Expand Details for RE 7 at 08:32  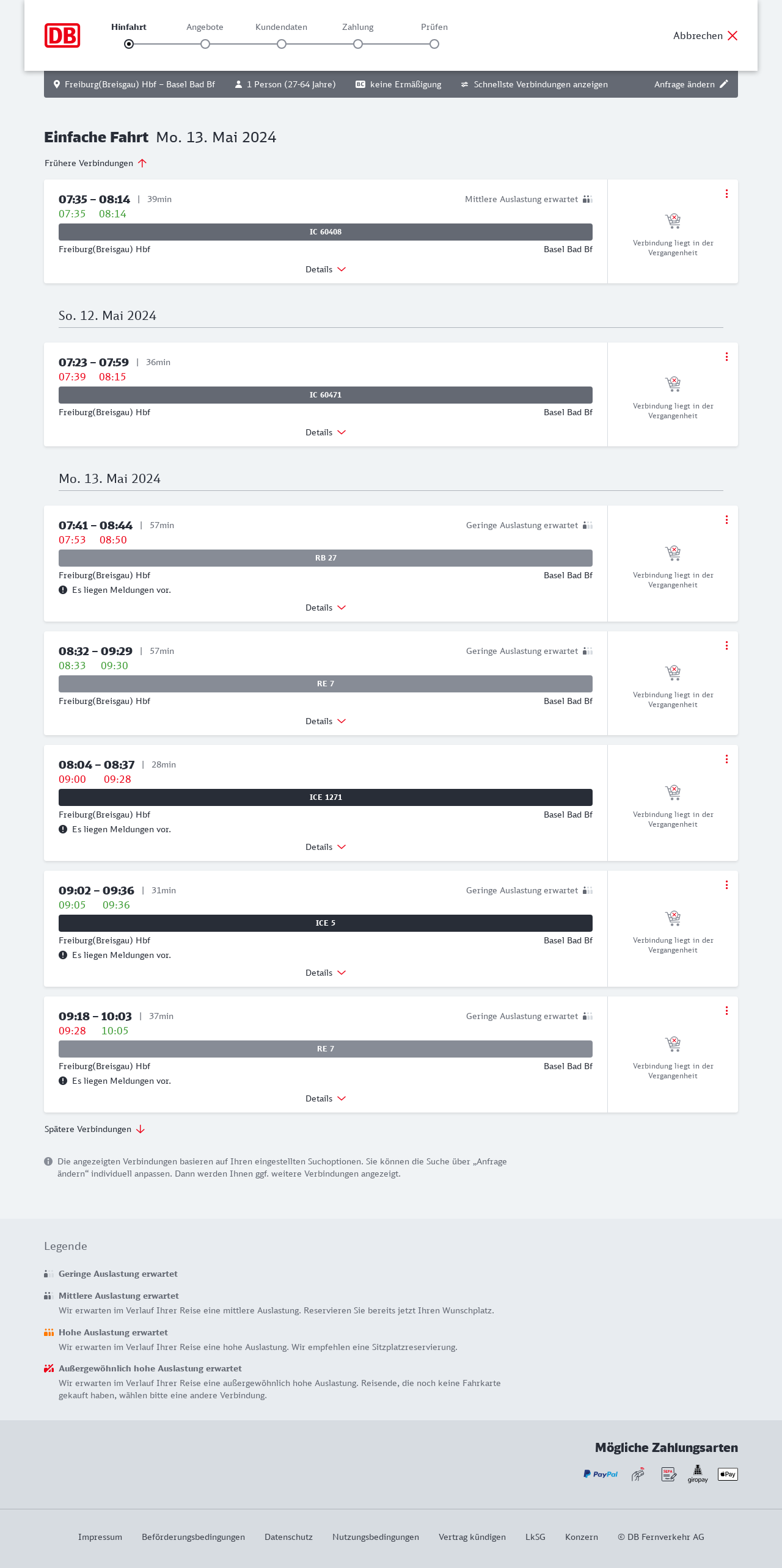(x=326, y=721)
